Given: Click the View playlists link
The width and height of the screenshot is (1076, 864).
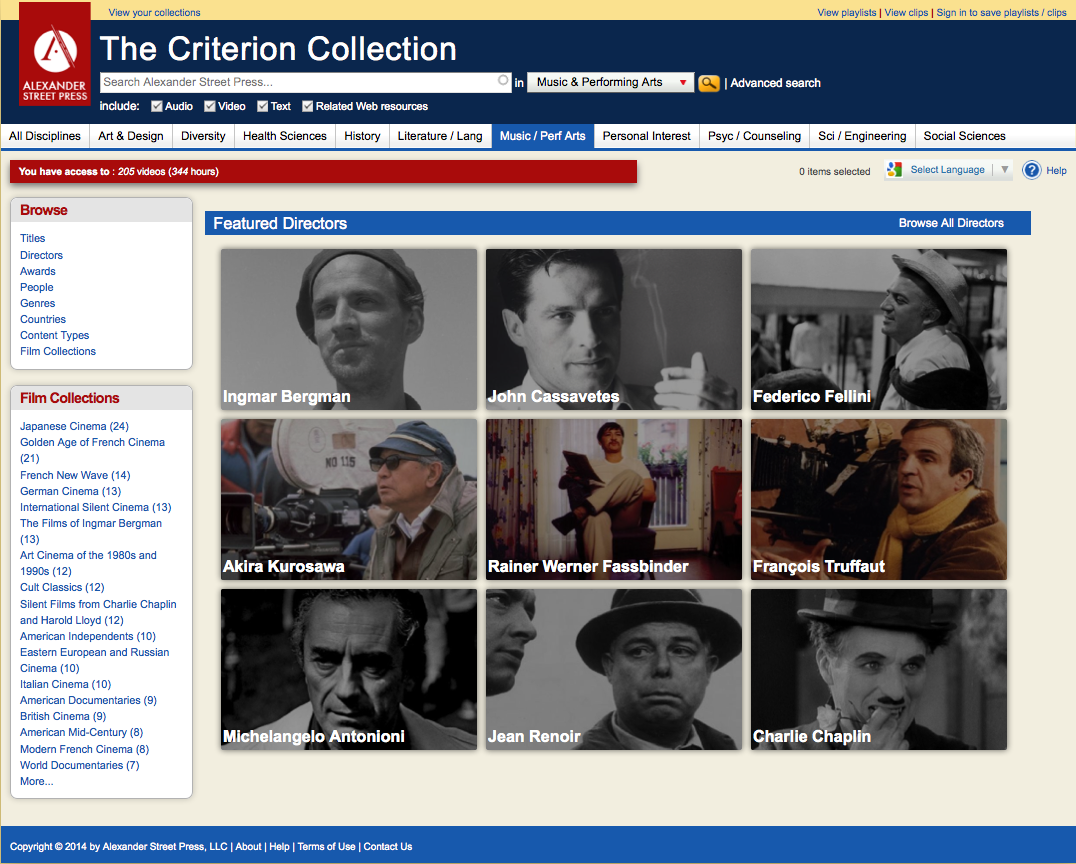Looking at the screenshot, I should tap(847, 12).
